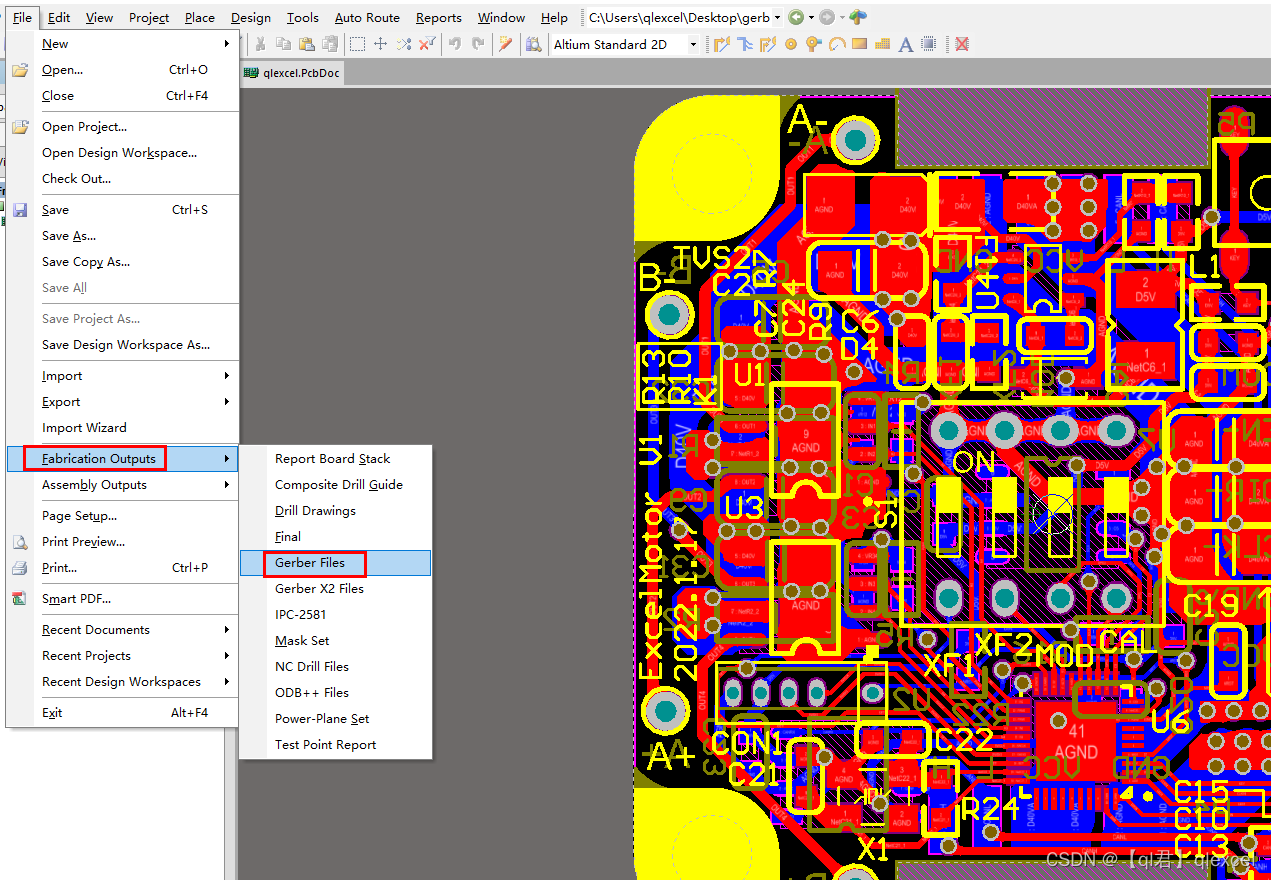Select the Place Arc tool
Screen dimensions: 1271x880
836,44
